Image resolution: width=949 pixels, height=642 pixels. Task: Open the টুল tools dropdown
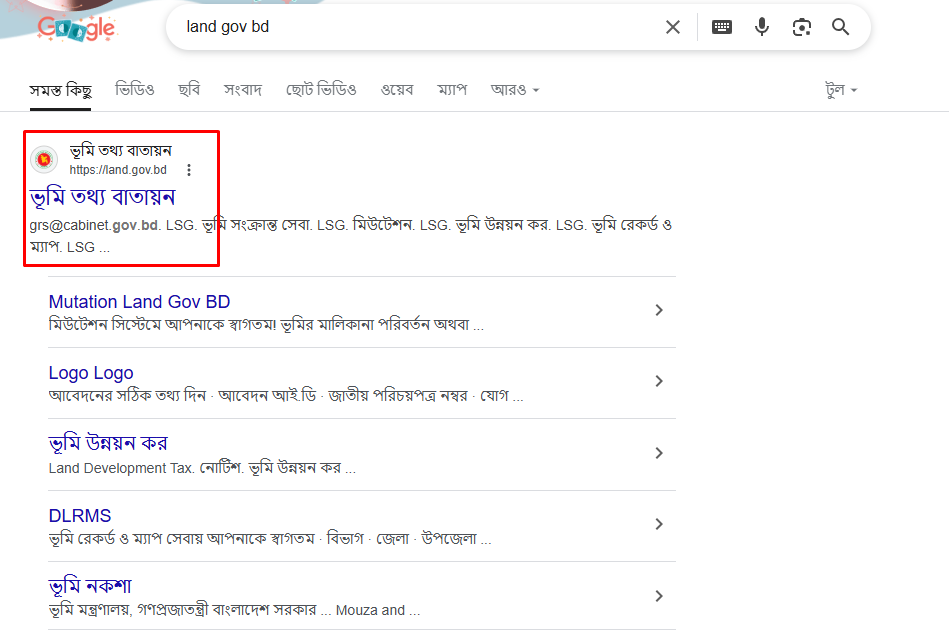(841, 90)
